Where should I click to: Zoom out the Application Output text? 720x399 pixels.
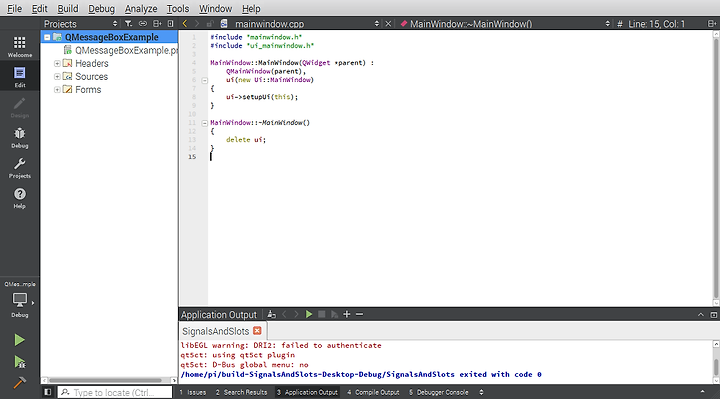[360, 315]
